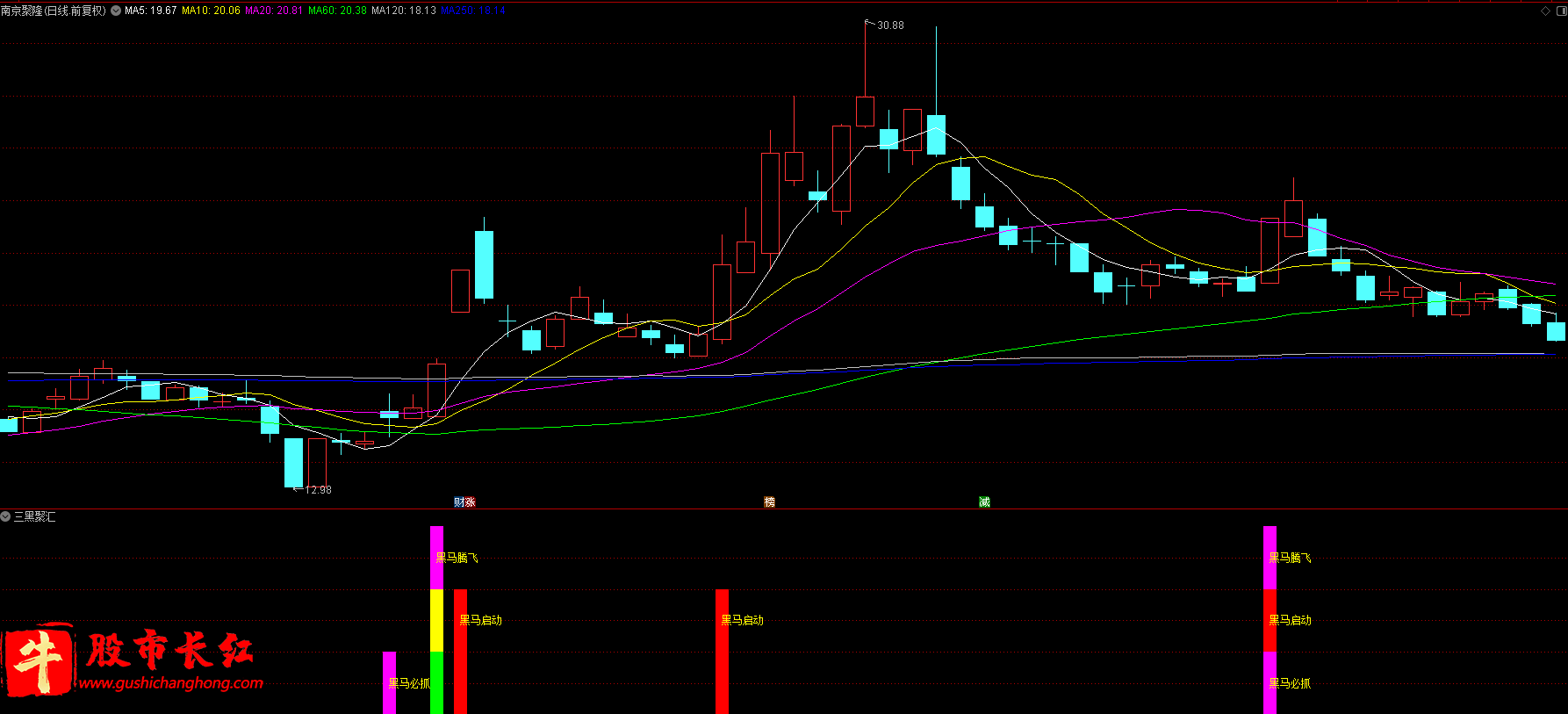
Task: Select the MA120: 18.13 label
Action: 404,11
